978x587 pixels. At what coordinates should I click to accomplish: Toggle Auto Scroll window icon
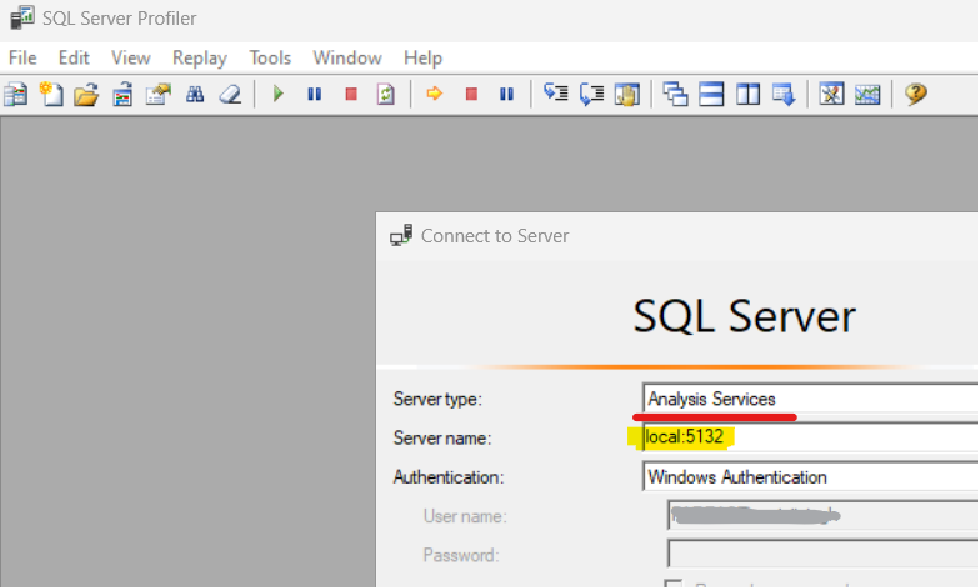[783, 94]
